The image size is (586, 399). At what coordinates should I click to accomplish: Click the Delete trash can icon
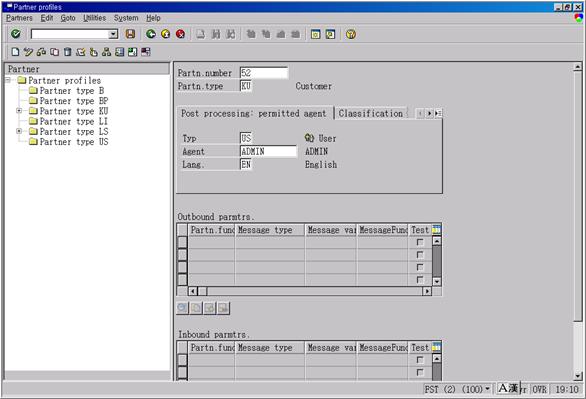click(x=67, y=52)
